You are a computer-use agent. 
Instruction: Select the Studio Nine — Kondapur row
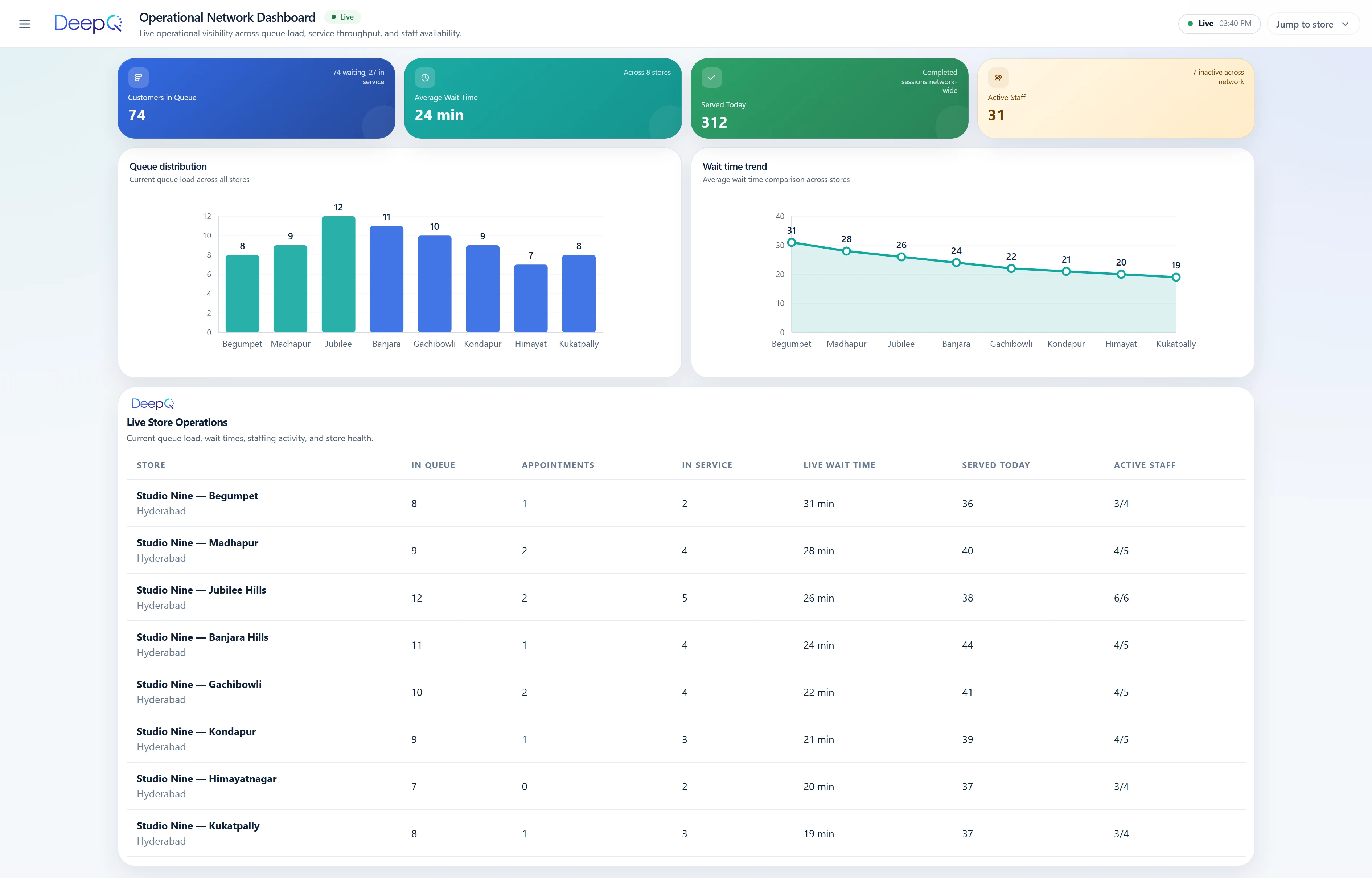(686, 739)
